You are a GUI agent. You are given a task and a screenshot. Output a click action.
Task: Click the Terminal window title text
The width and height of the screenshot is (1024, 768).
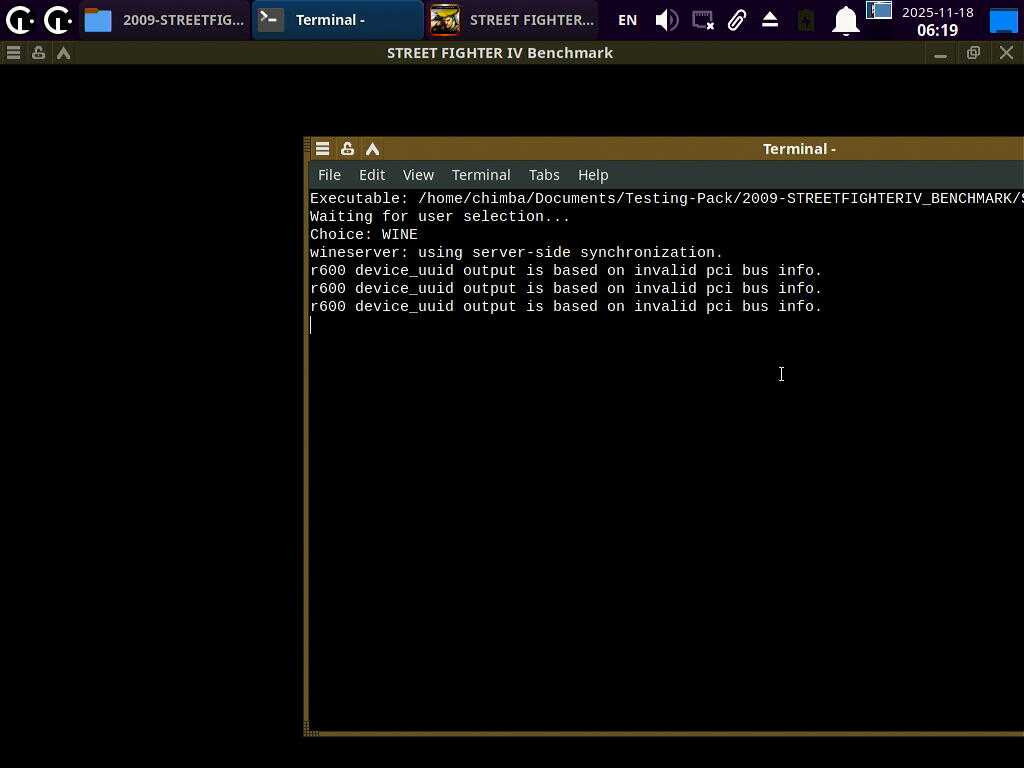pyautogui.click(x=799, y=149)
